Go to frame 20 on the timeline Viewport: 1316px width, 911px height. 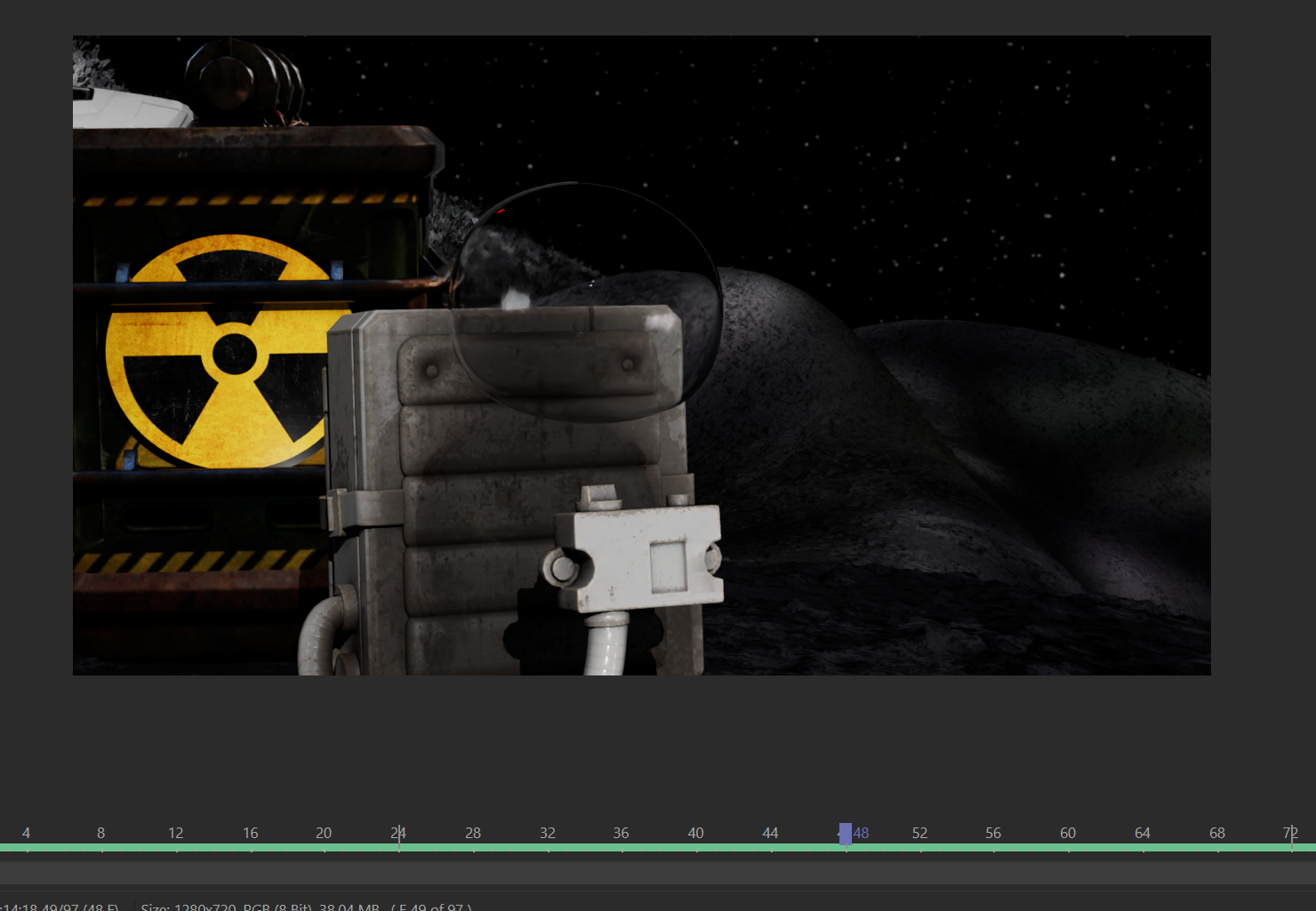[x=324, y=833]
